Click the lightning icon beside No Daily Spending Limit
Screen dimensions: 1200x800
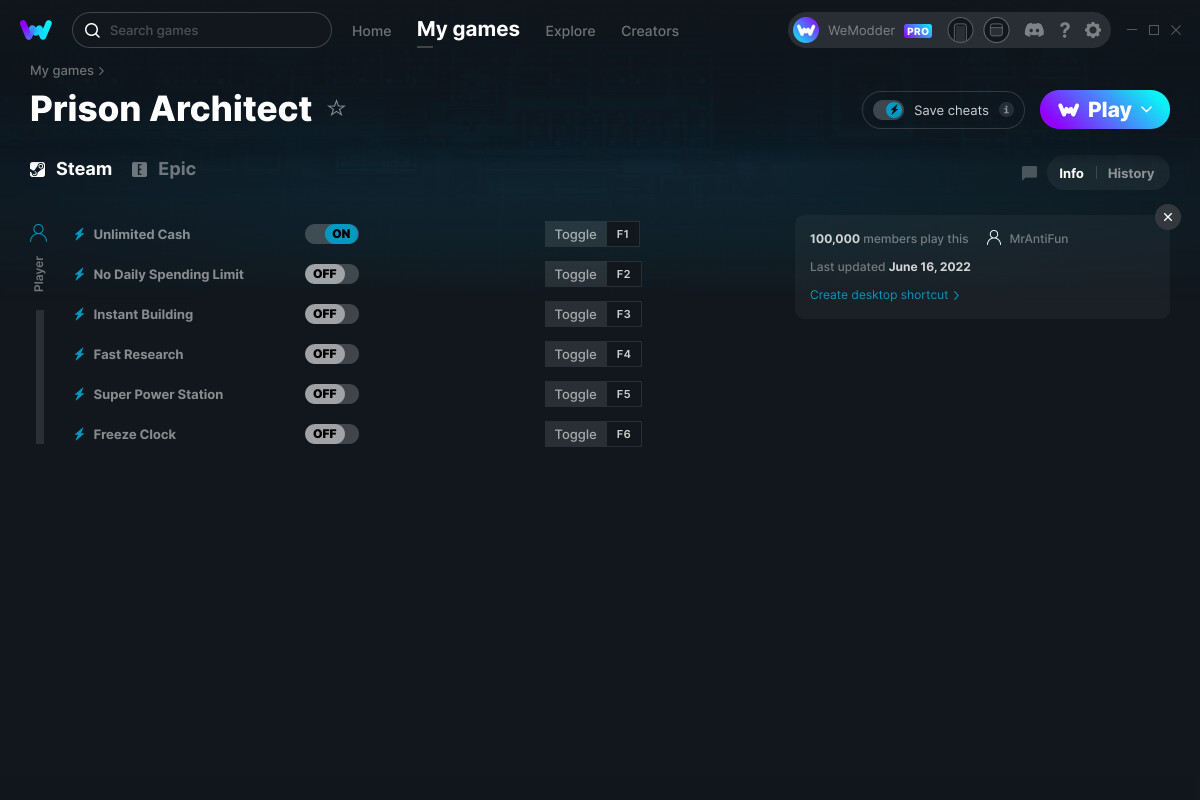[80, 274]
